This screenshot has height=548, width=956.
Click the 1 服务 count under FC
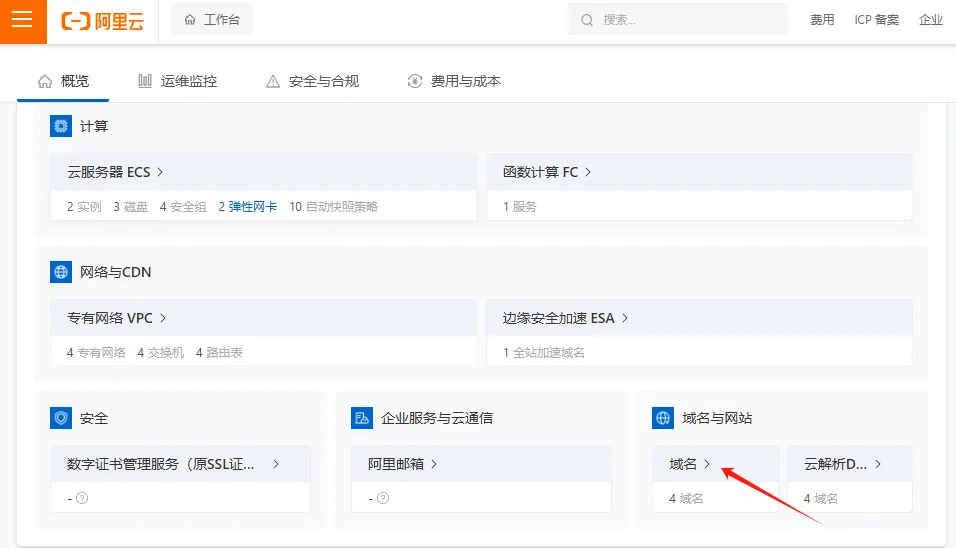pyautogui.click(x=519, y=207)
